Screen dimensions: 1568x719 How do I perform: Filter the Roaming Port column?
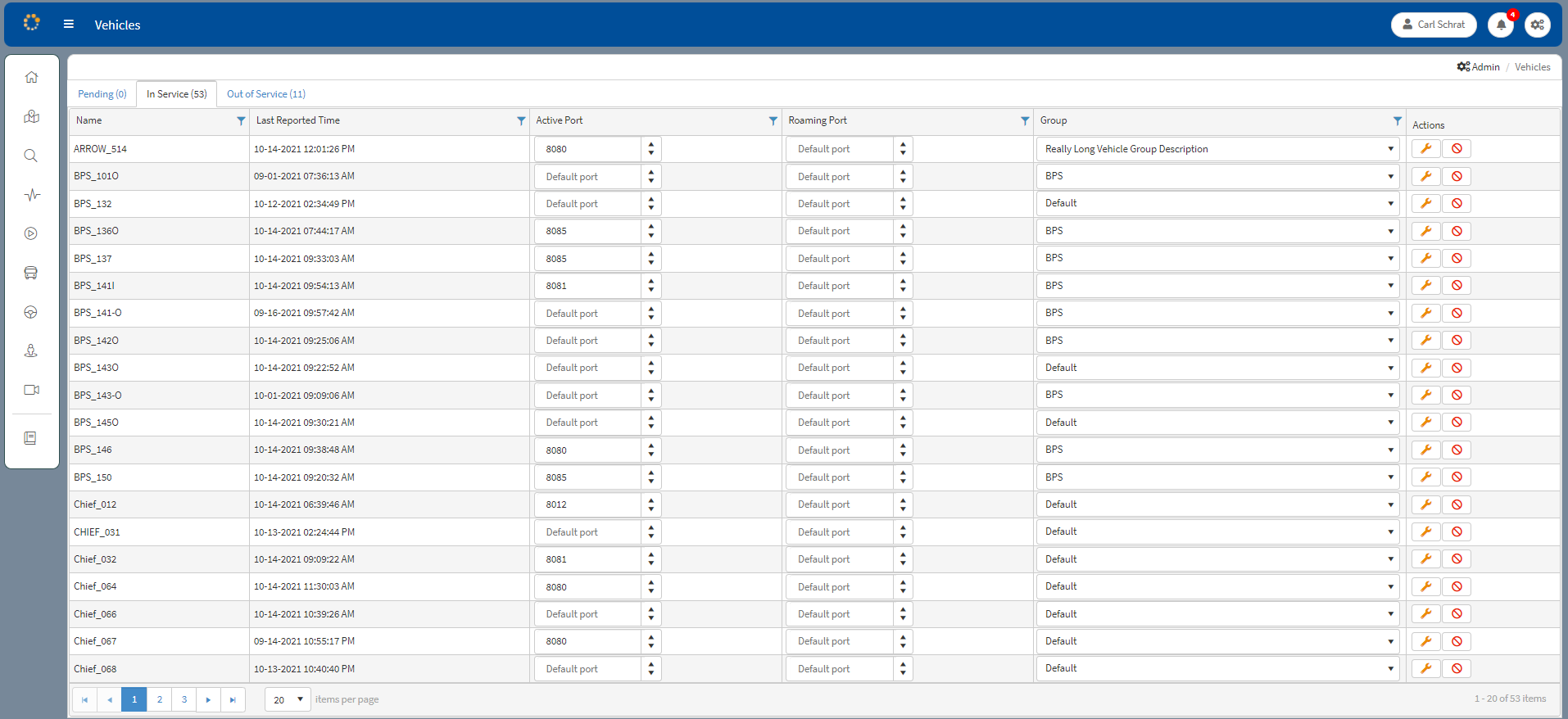pyautogui.click(x=1025, y=120)
